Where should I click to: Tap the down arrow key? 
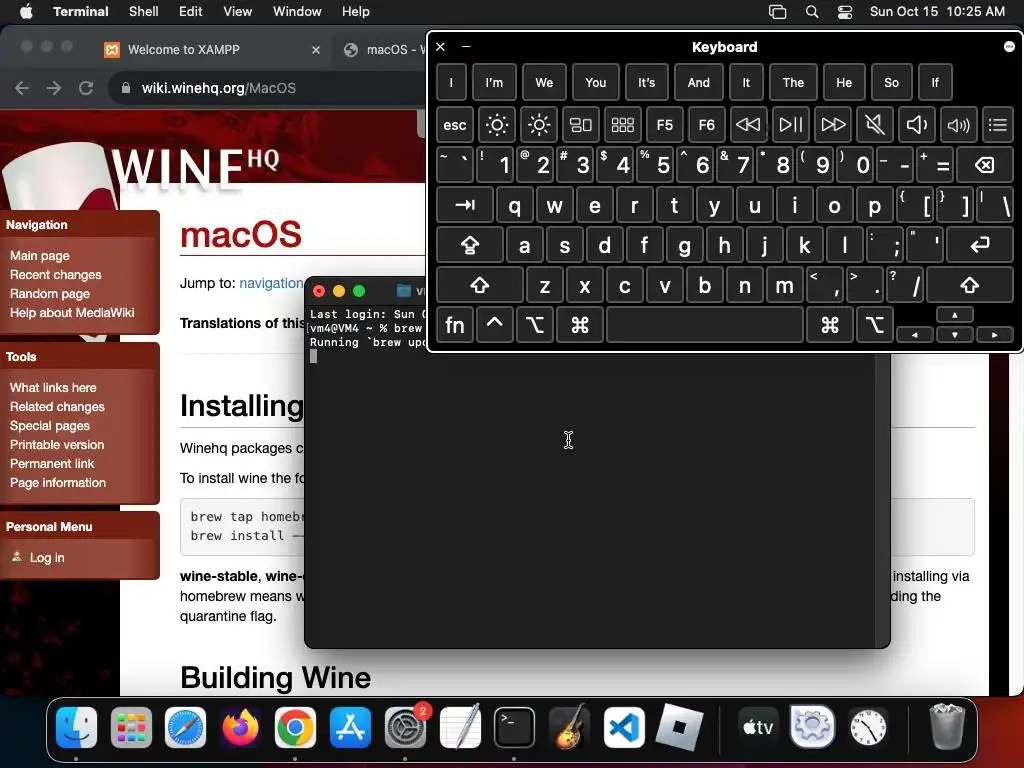(x=955, y=334)
